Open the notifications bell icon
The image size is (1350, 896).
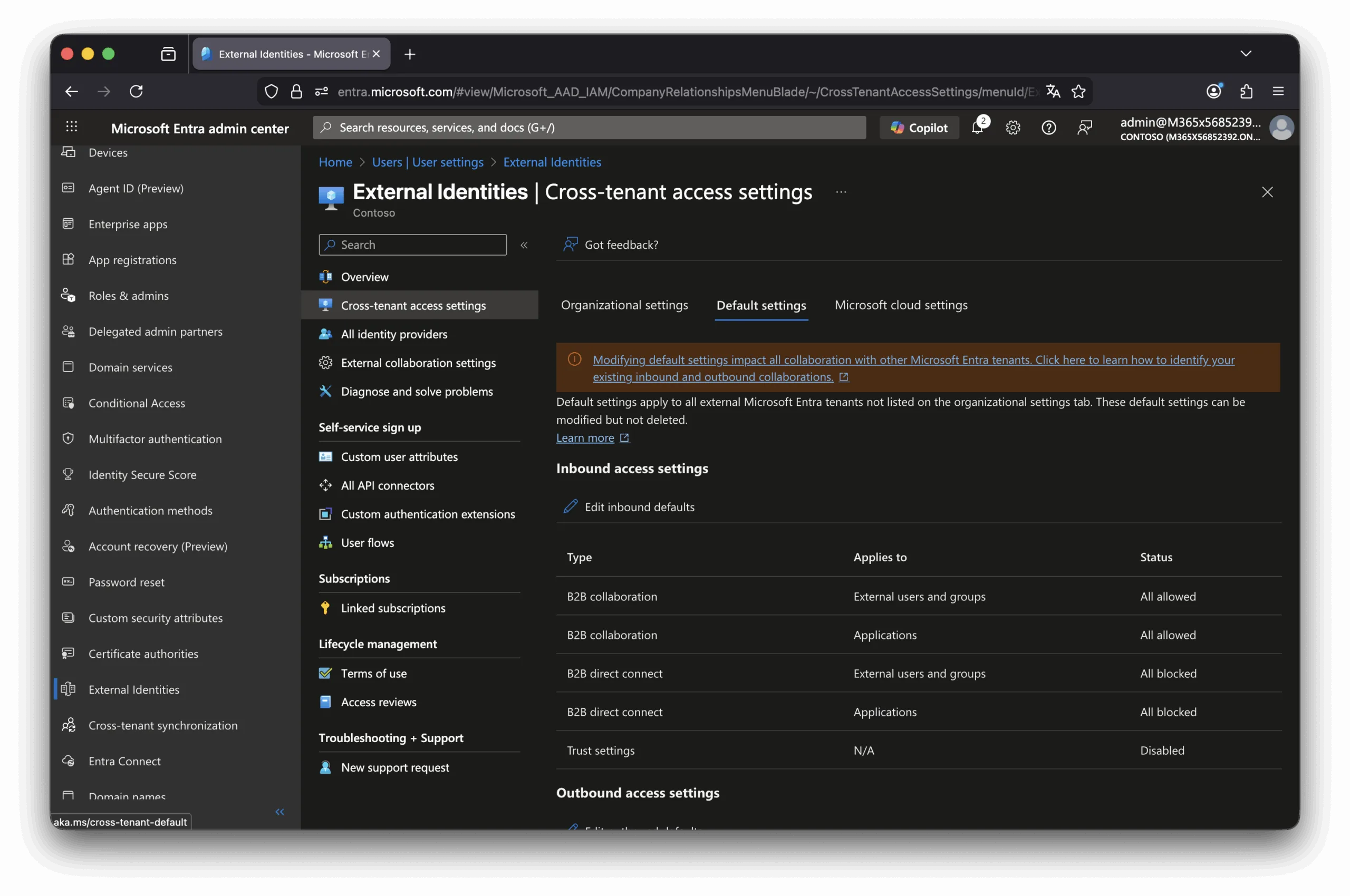[977, 128]
